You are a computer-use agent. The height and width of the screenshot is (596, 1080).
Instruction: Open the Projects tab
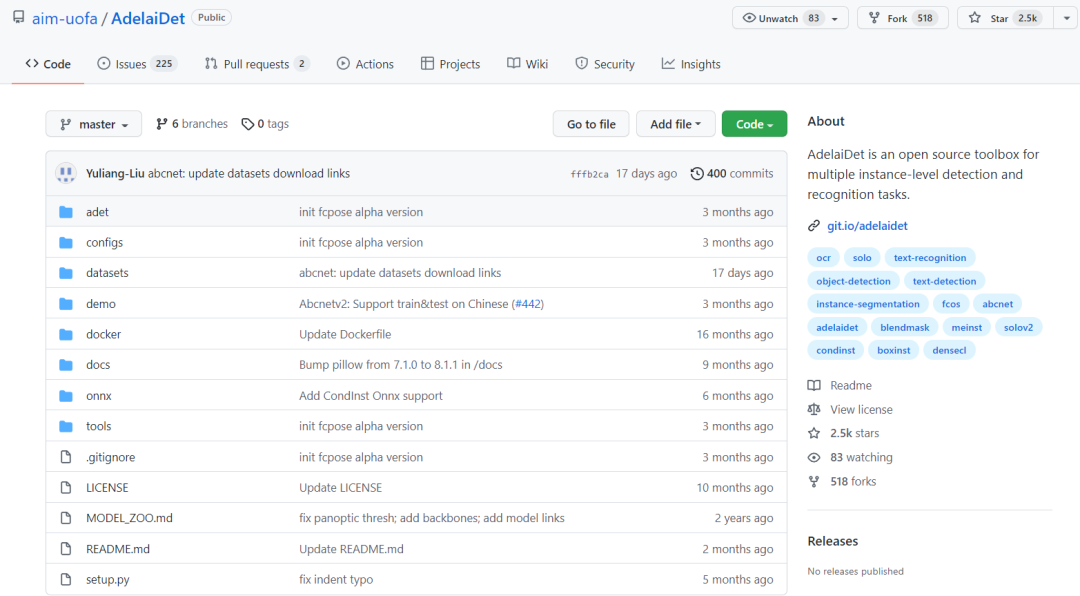(450, 64)
